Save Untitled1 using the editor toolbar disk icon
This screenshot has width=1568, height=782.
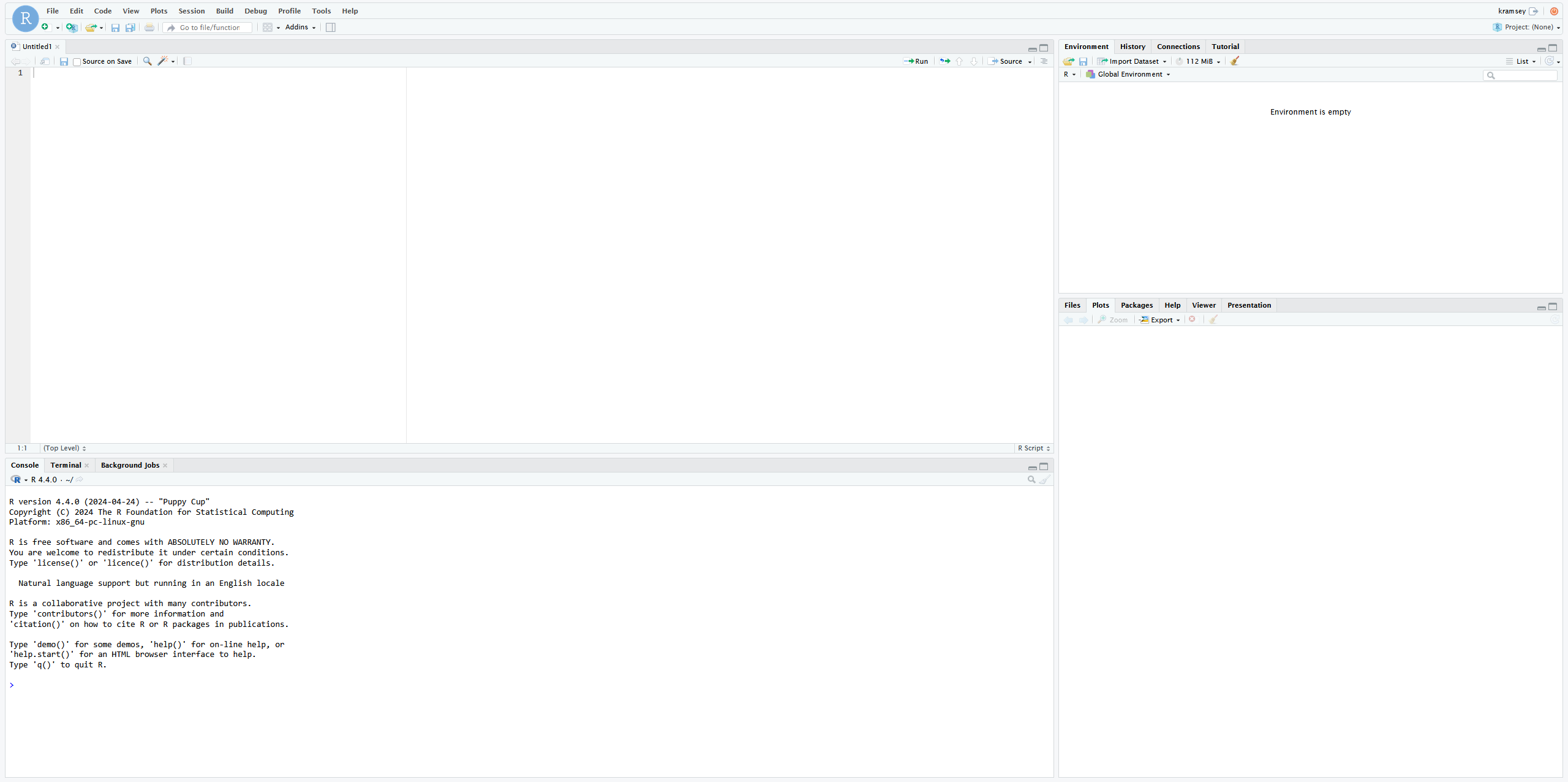coord(64,61)
